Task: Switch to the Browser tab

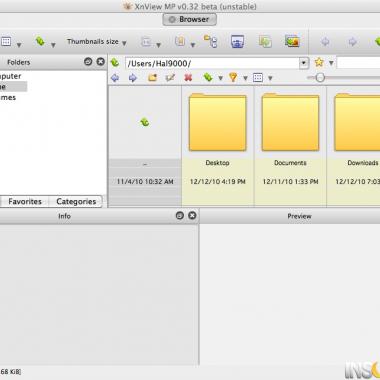Action: tap(190, 19)
